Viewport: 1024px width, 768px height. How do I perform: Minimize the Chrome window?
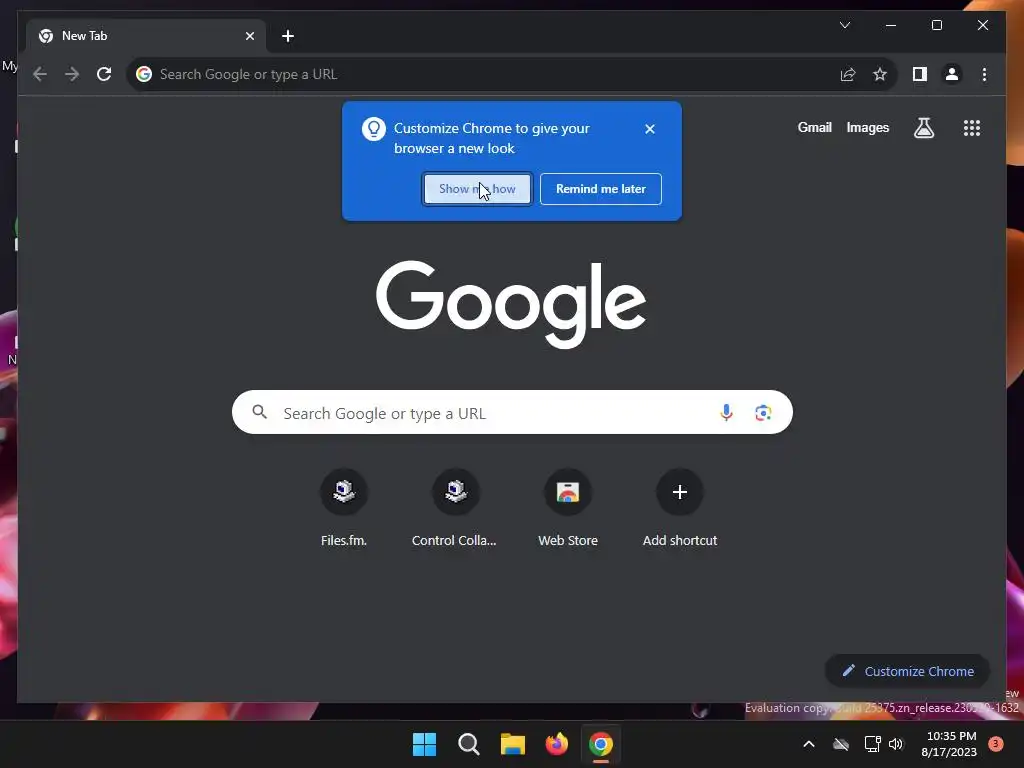(x=891, y=25)
